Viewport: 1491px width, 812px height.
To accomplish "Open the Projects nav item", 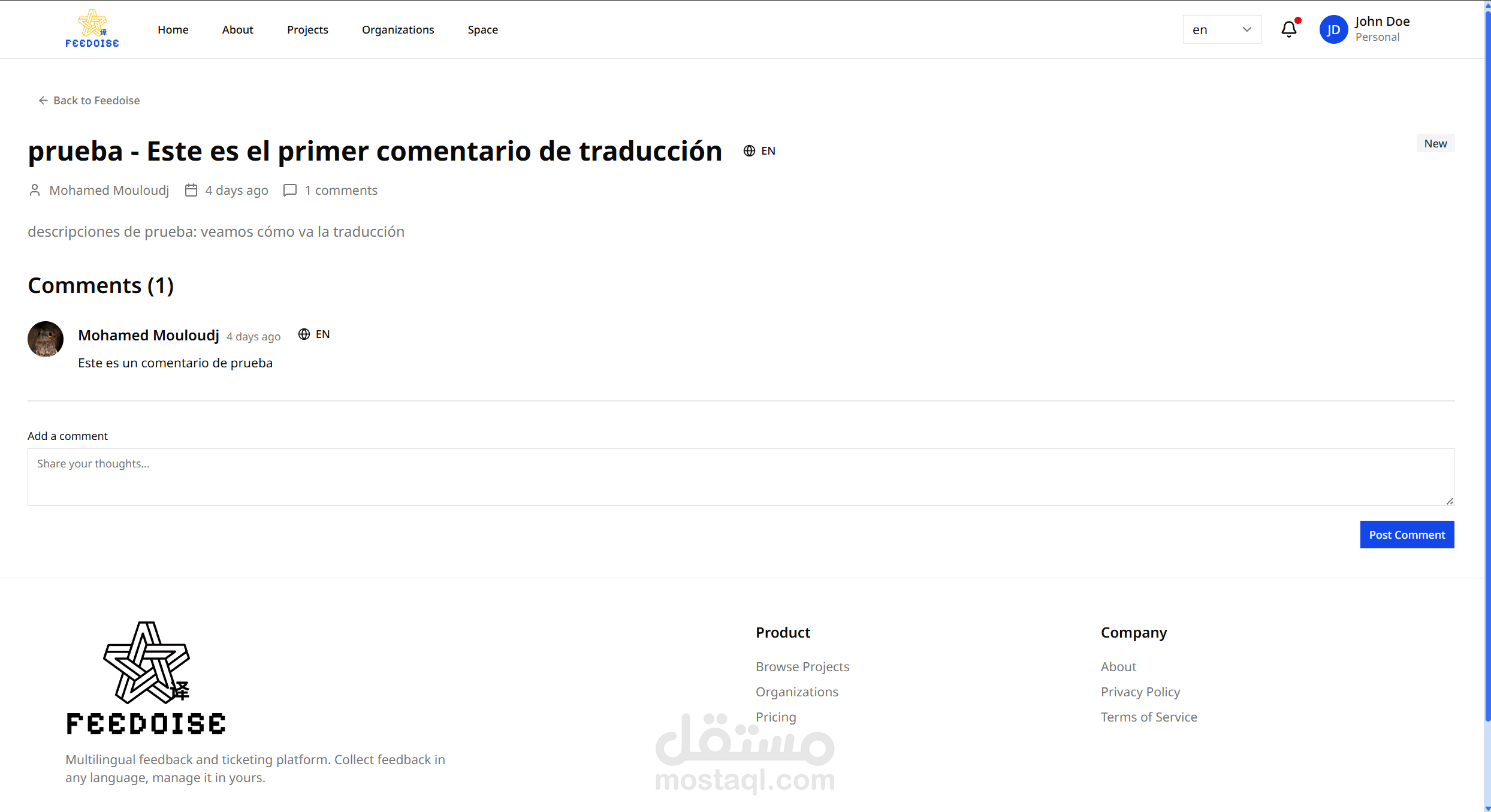I will tap(307, 29).
